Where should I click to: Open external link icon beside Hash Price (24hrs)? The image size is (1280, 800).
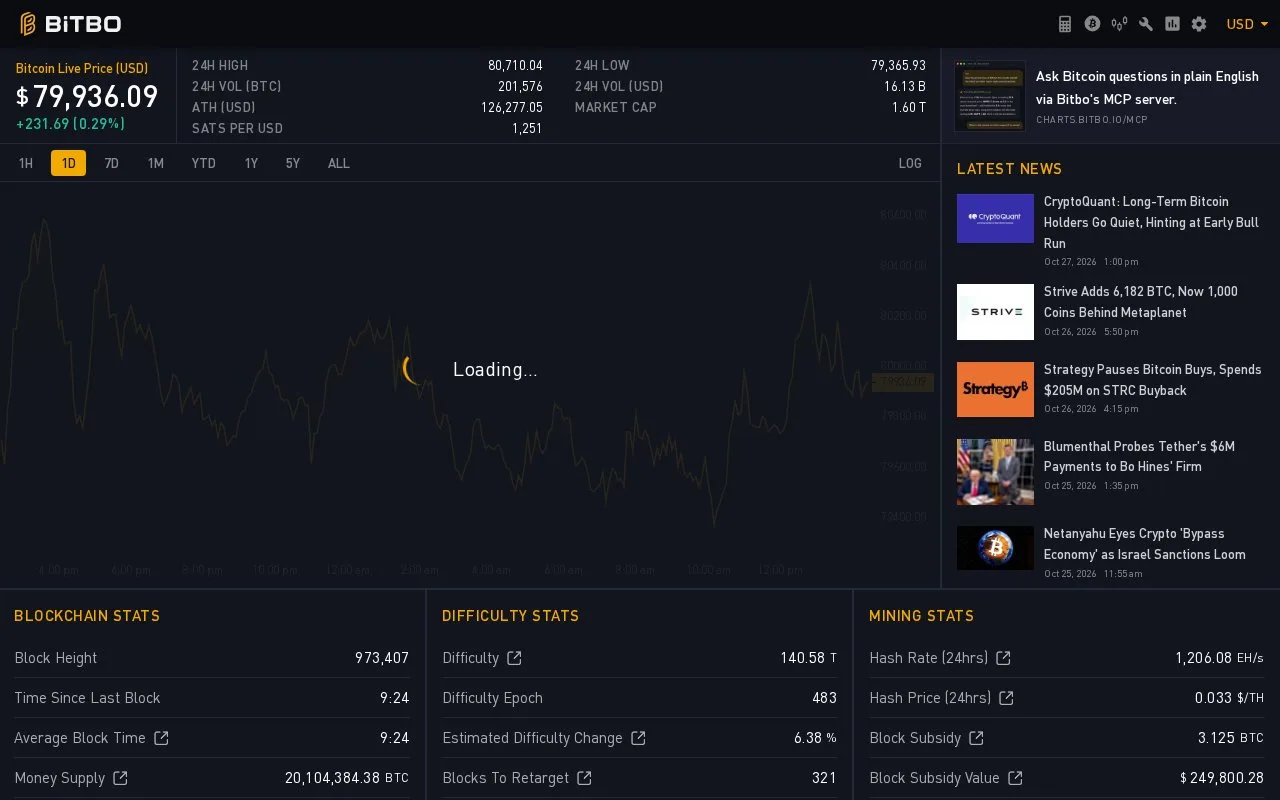tap(1006, 698)
